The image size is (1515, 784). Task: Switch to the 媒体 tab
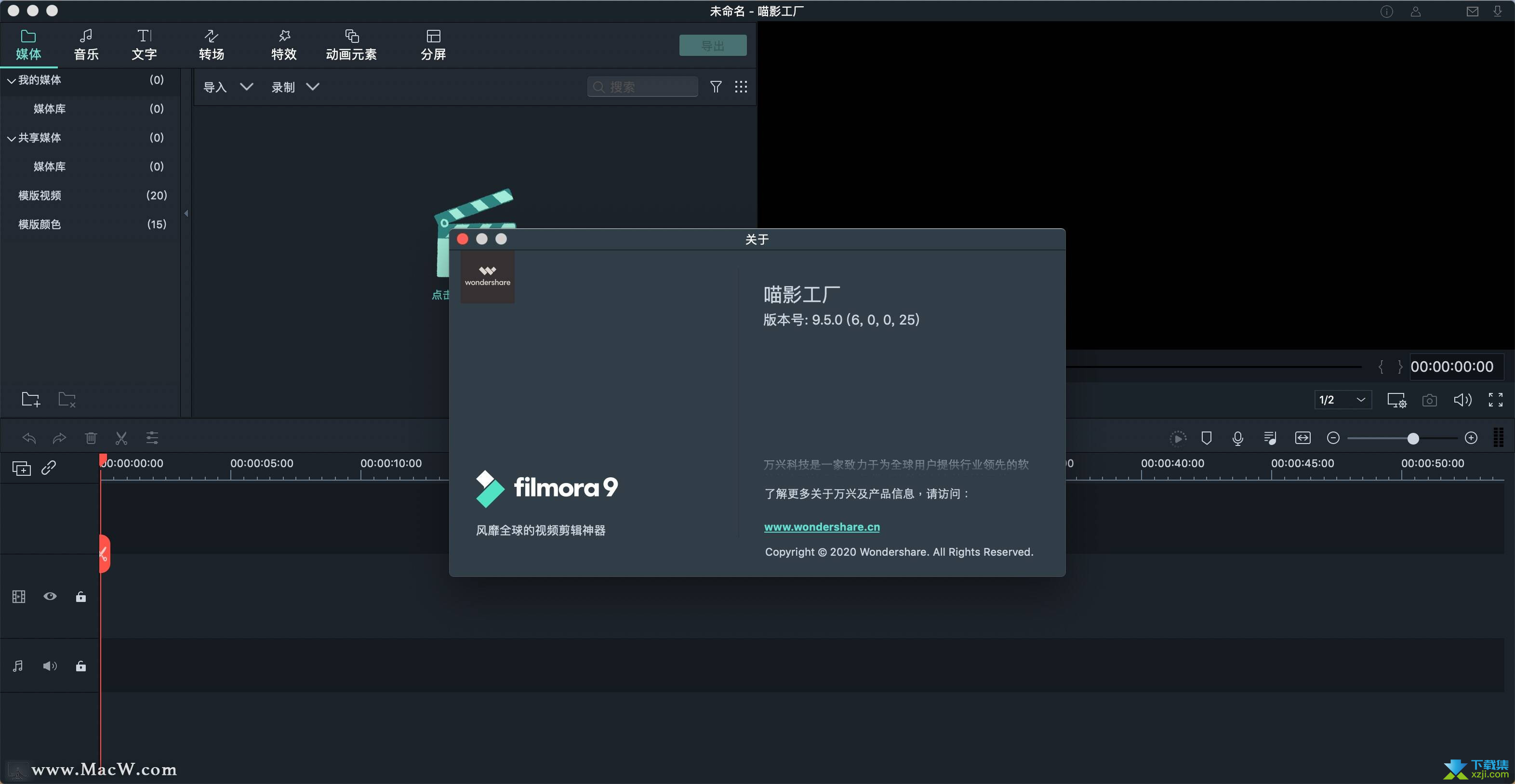point(28,45)
